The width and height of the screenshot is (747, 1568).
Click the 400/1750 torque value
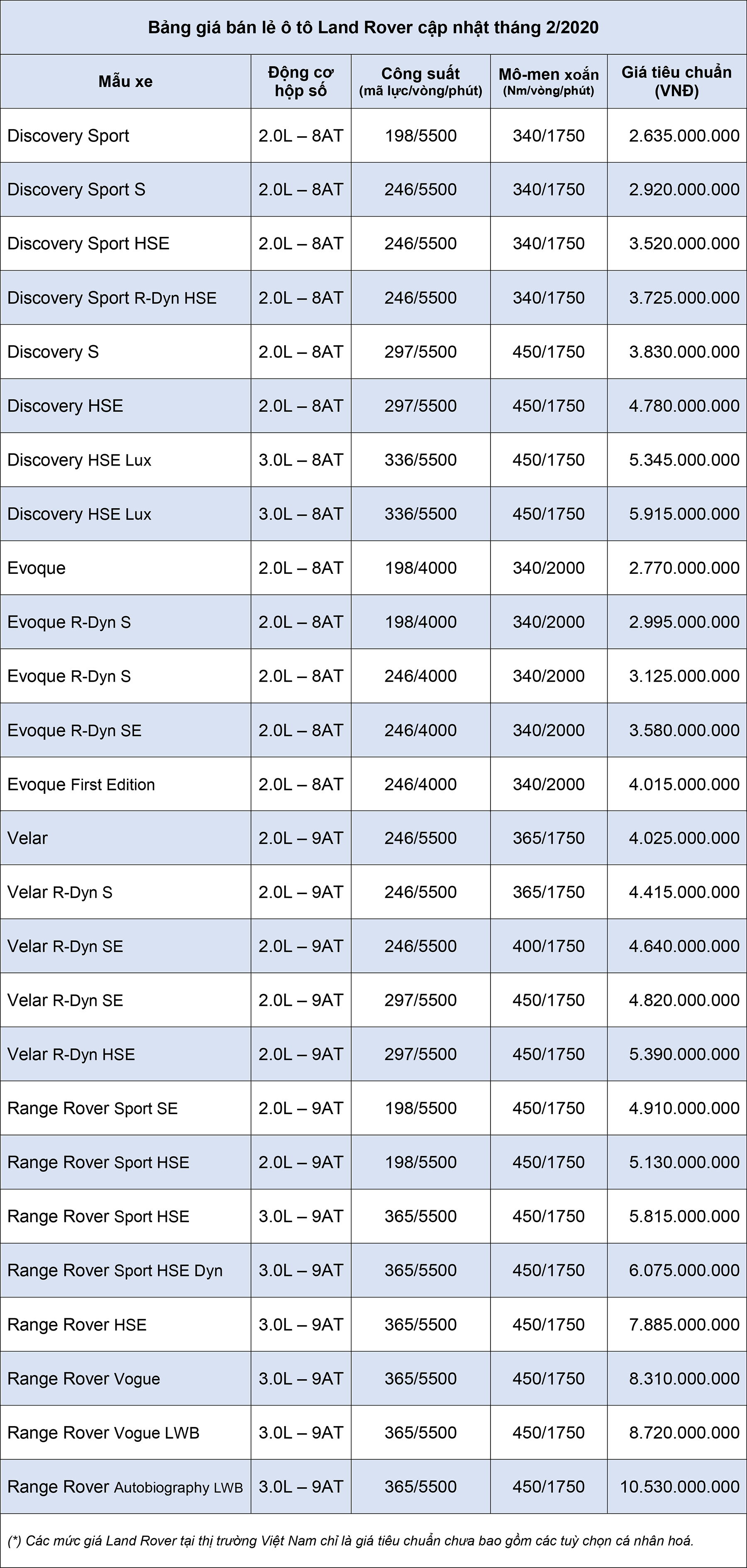pos(549,946)
